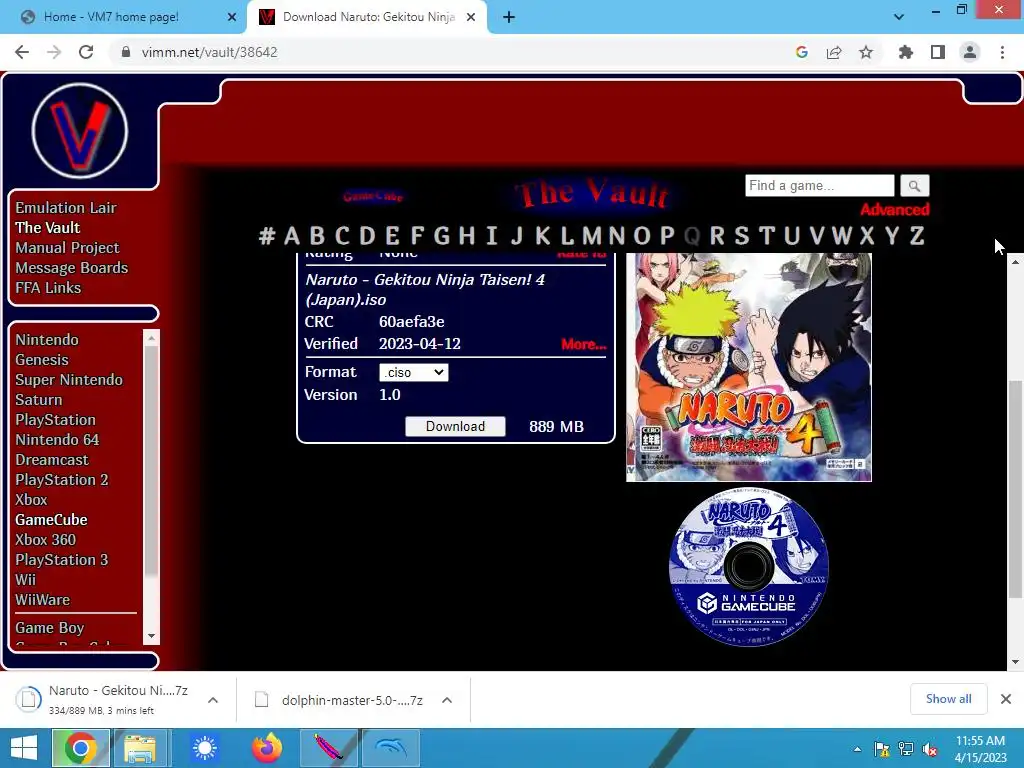1024x768 pixels.
Task: Click the Vimm's Lair V logo
Action: tap(80, 131)
